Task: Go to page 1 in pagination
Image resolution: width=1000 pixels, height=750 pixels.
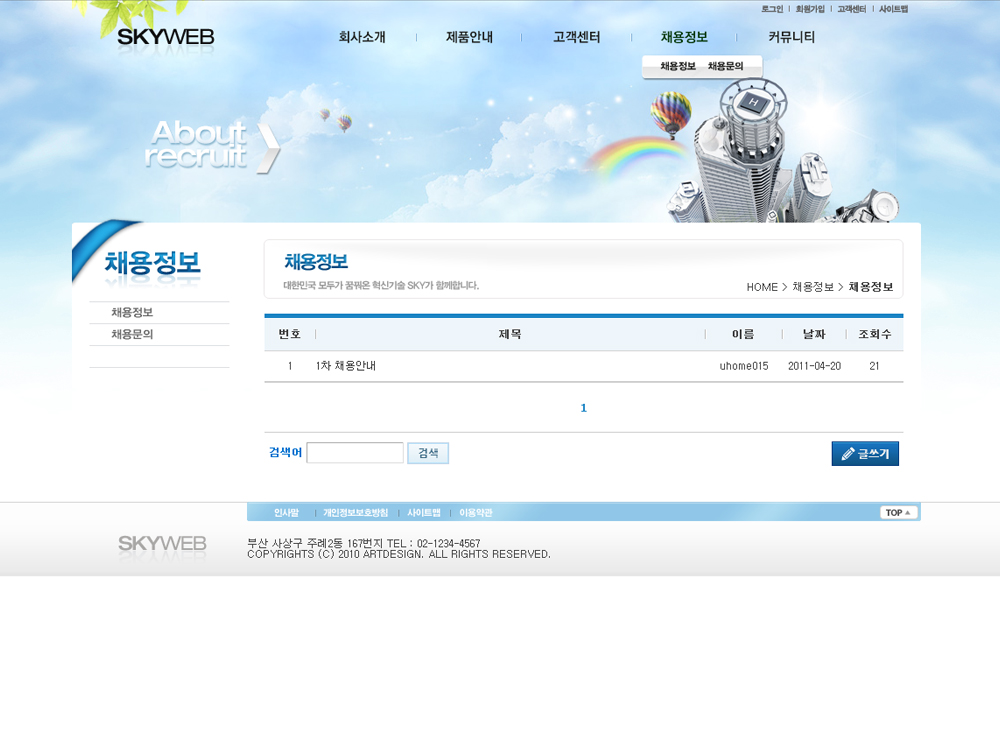Action: [x=584, y=408]
